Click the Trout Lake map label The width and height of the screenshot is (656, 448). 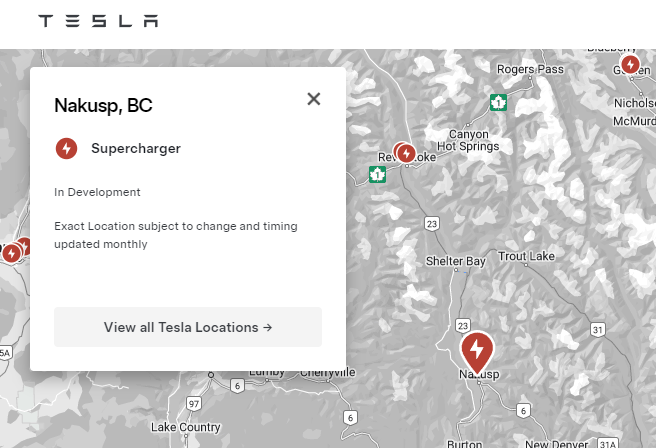click(526, 257)
